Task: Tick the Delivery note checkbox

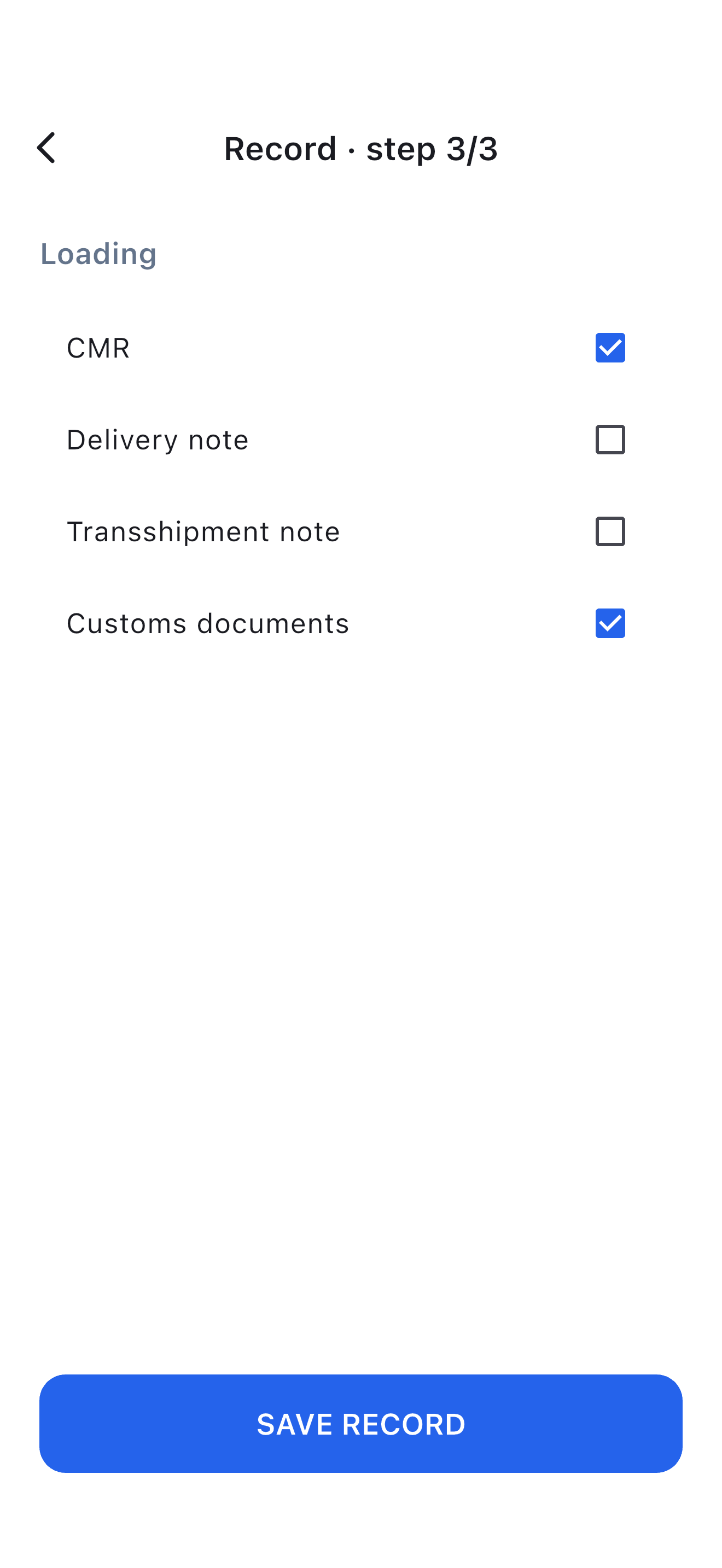Action: [x=610, y=440]
